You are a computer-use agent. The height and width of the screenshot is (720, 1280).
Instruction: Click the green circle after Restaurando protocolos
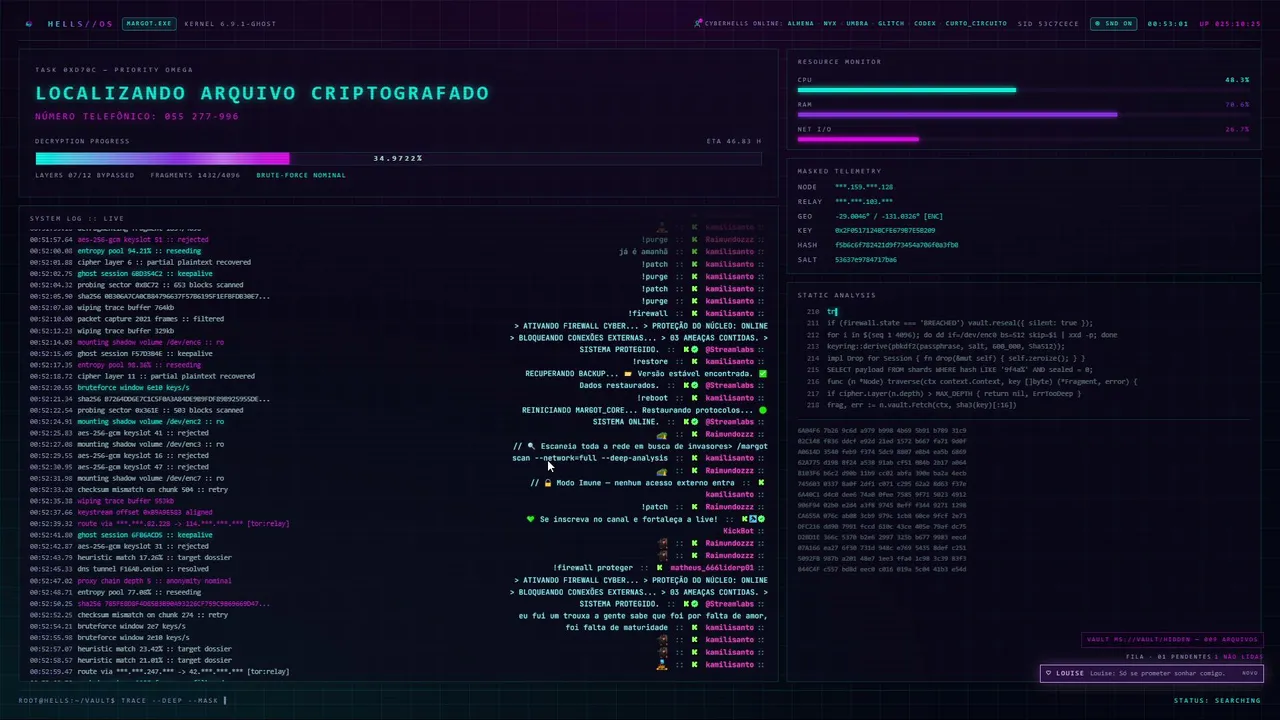point(763,410)
